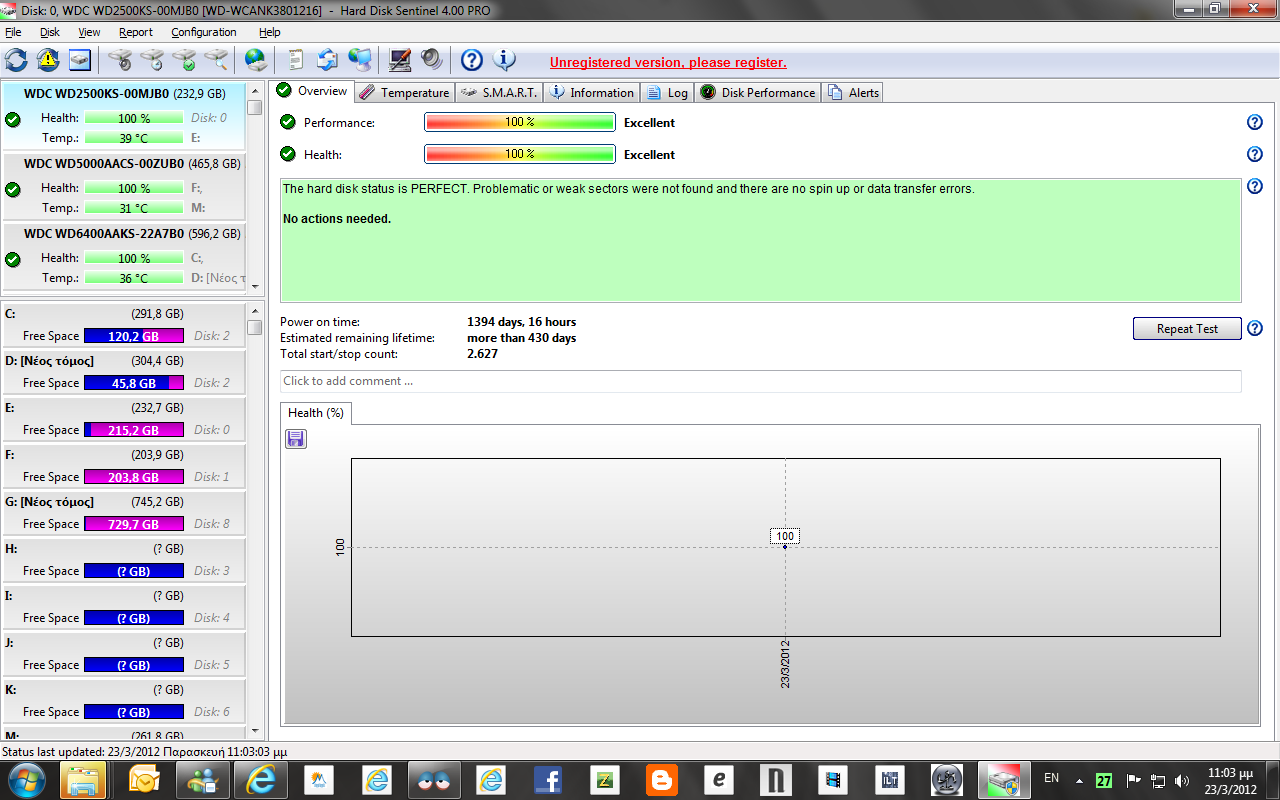This screenshot has height=800, width=1280.
Task: Click the 'Power on time' value 1394 days
Action: point(521,322)
